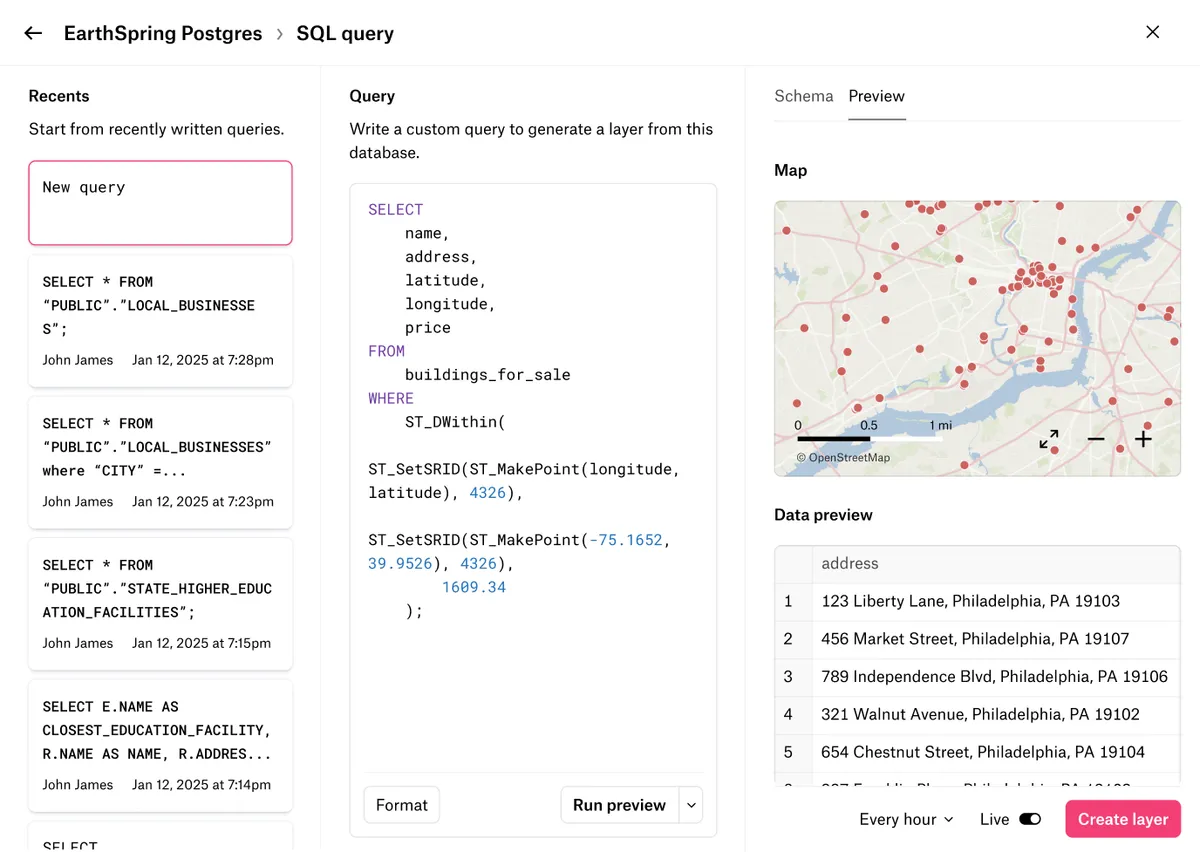Open the Every hour refresh dropdown
1200x852 pixels.
(906, 819)
